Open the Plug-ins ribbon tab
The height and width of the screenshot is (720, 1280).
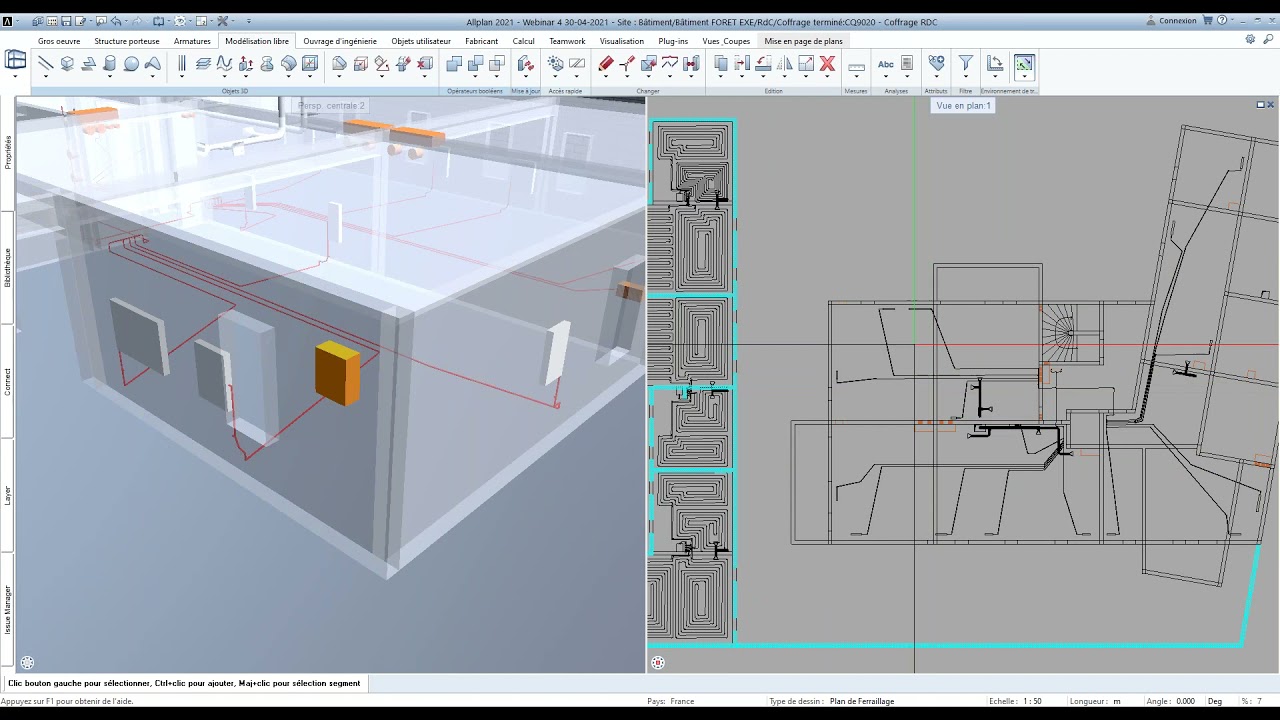[673, 41]
